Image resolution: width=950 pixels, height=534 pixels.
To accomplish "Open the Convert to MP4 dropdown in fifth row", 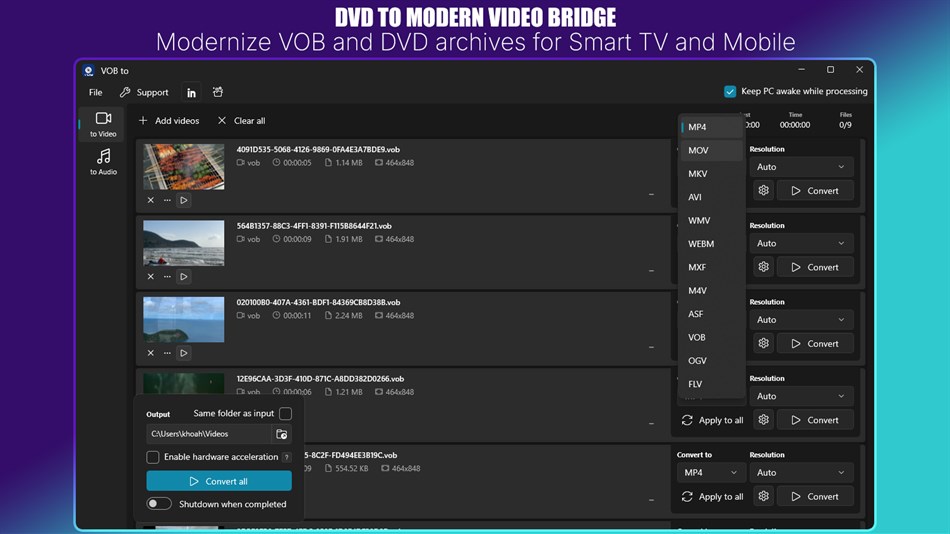I will [710, 472].
